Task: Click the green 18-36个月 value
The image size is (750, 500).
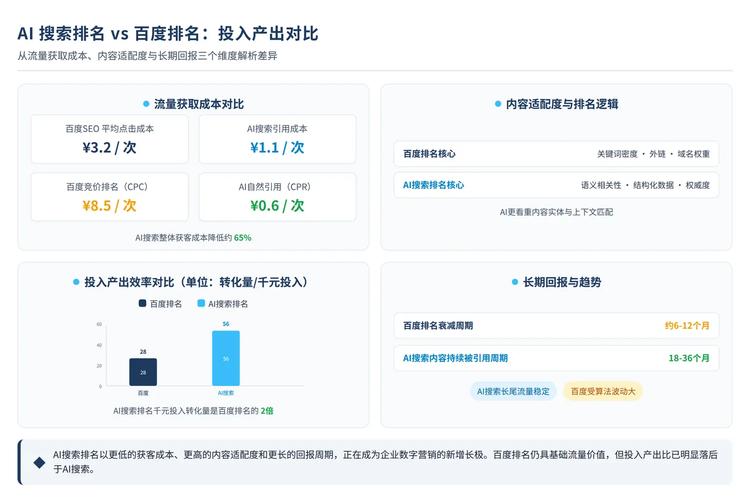Action: (689, 358)
